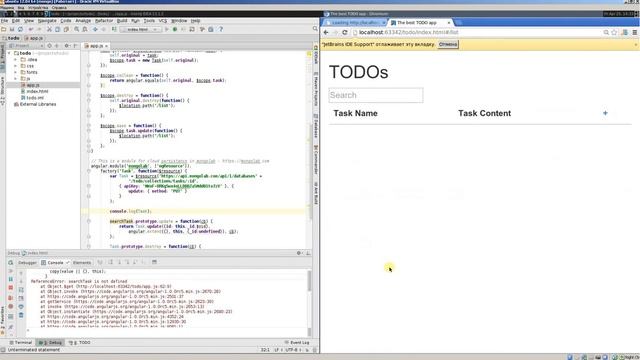The image size is (640, 360).
Task: Open the index.html run configuration dropdown
Action: (x=140, y=29)
